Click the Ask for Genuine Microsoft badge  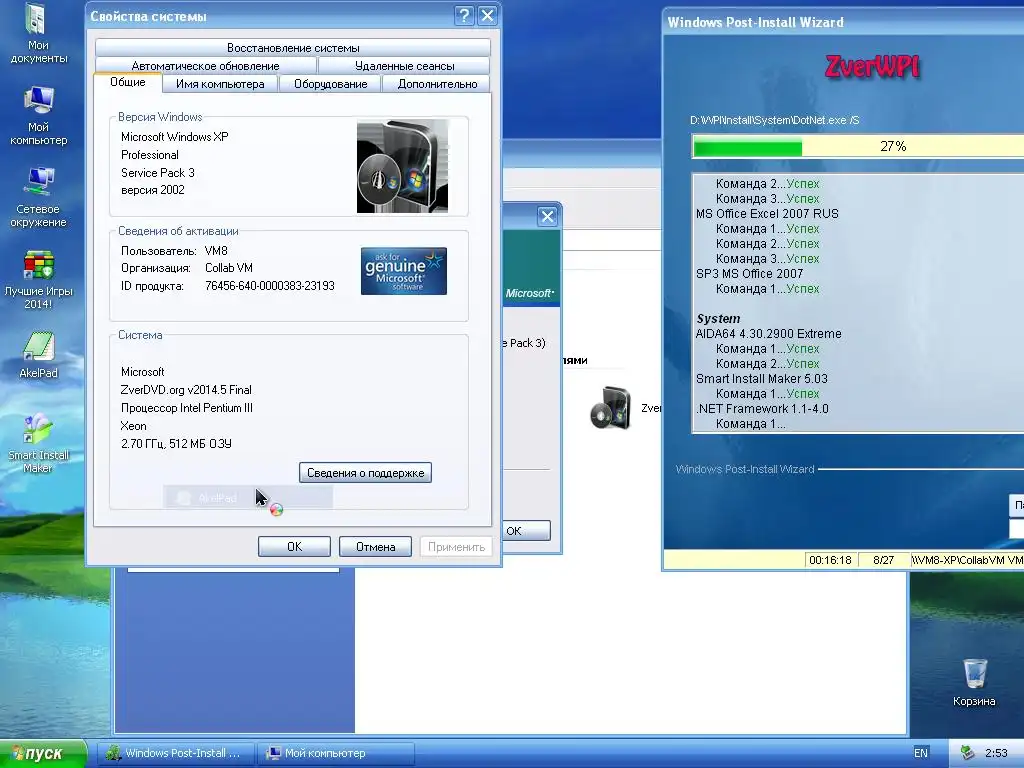tap(404, 271)
